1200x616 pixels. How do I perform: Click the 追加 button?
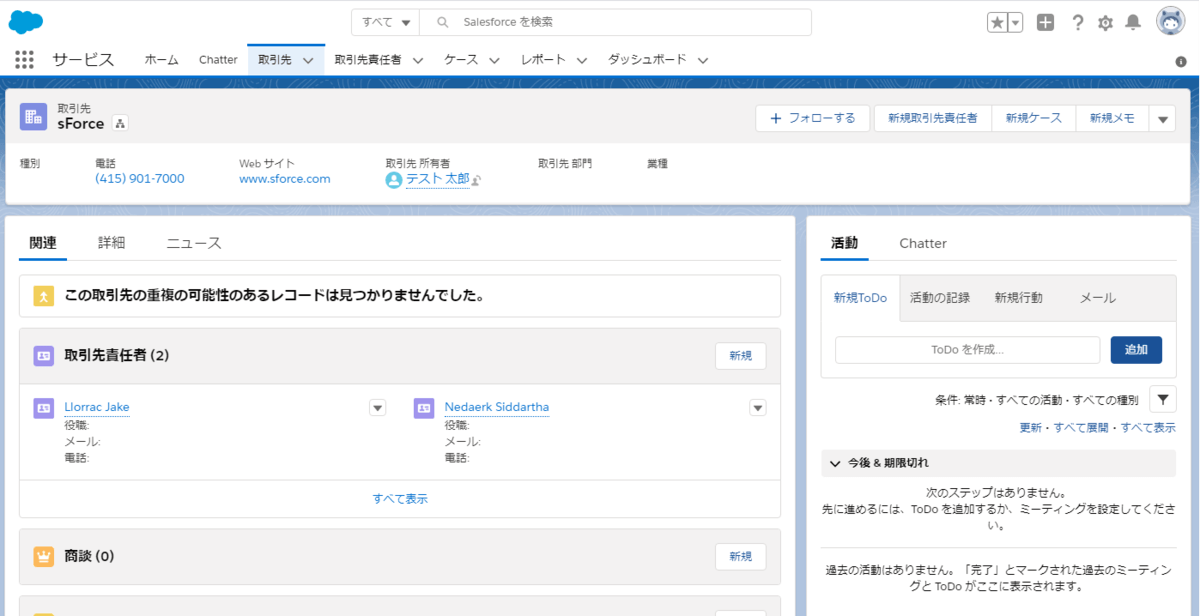tap(1136, 350)
